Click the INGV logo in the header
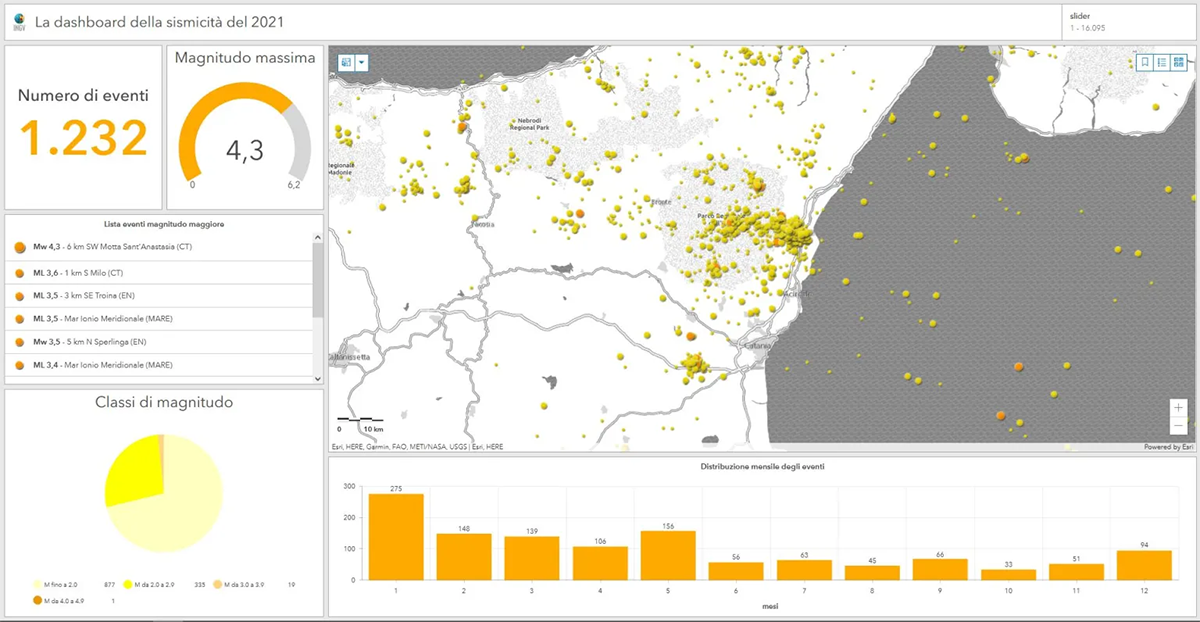1200x622 pixels. 18,20
